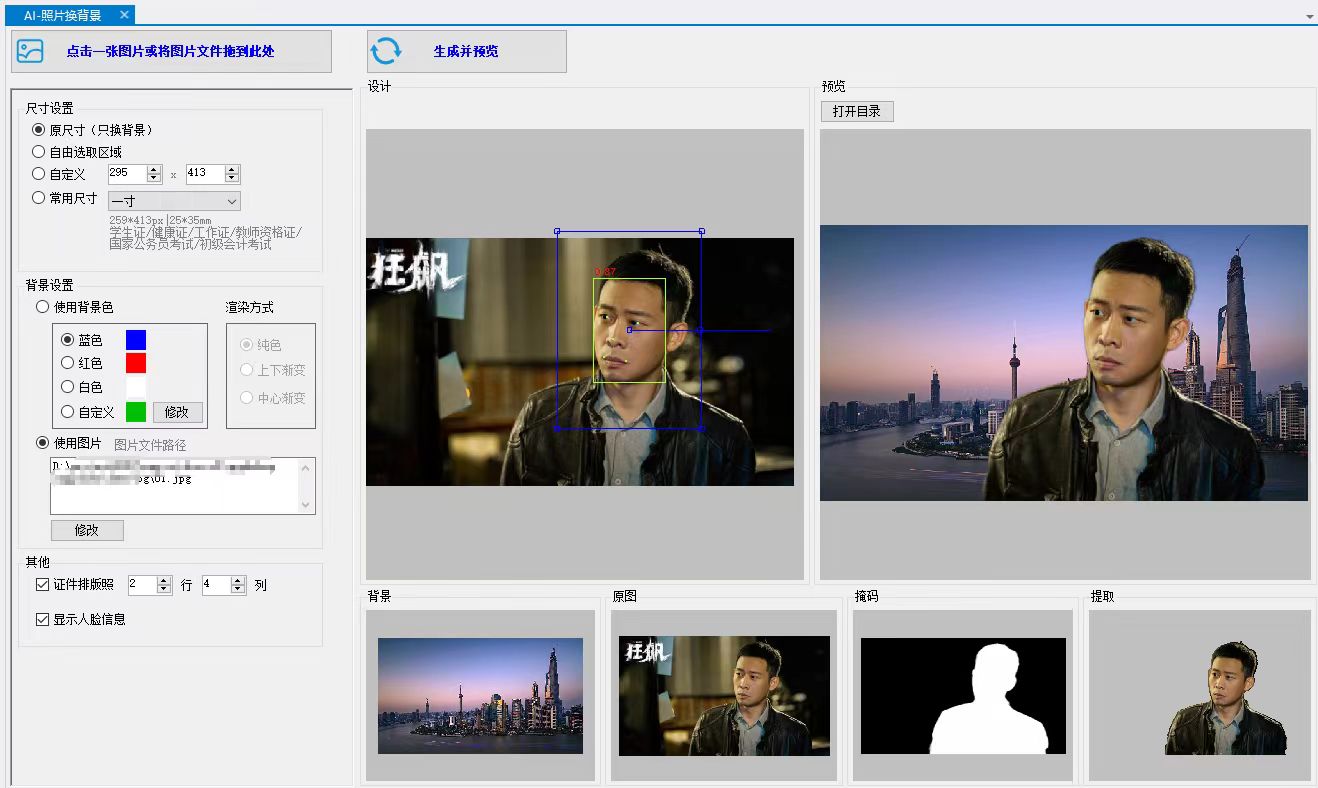The height and width of the screenshot is (788, 1318).
Task: Click 点击一张图片或将图片文件拖到此处 button
Action: pyautogui.click(x=171, y=51)
